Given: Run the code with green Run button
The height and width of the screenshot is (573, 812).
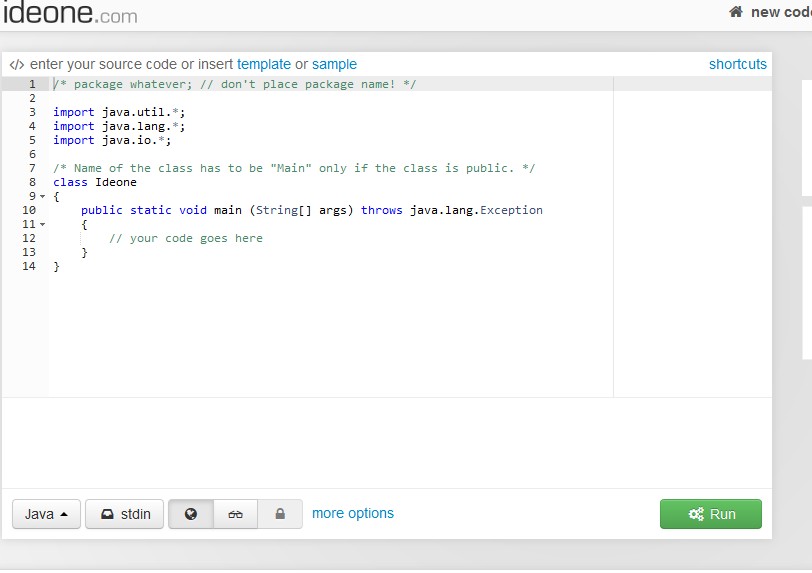Looking at the screenshot, I should [710, 514].
